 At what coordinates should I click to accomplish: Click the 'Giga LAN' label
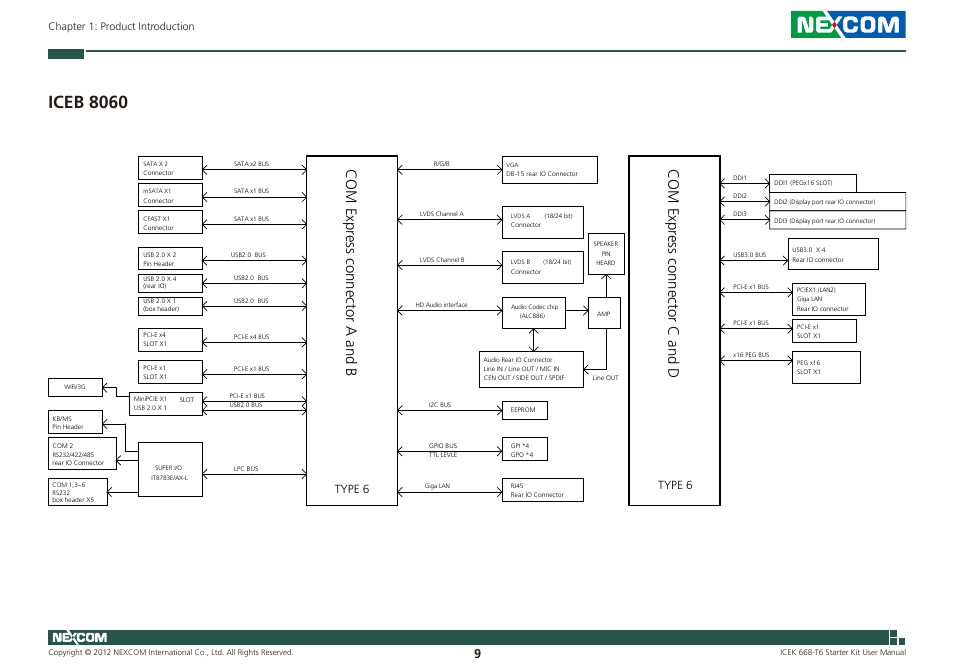[437, 486]
